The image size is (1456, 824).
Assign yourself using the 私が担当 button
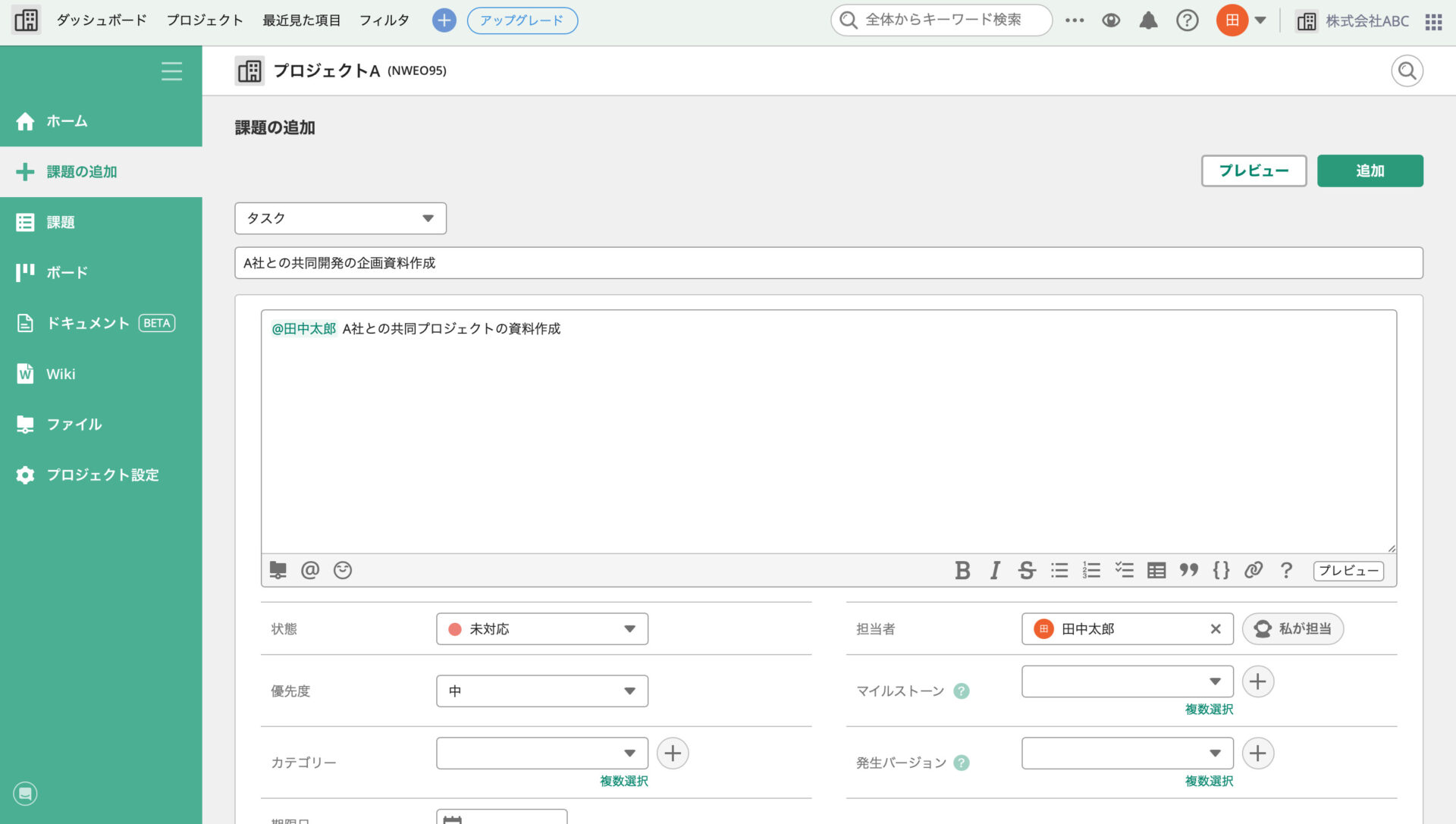point(1292,628)
